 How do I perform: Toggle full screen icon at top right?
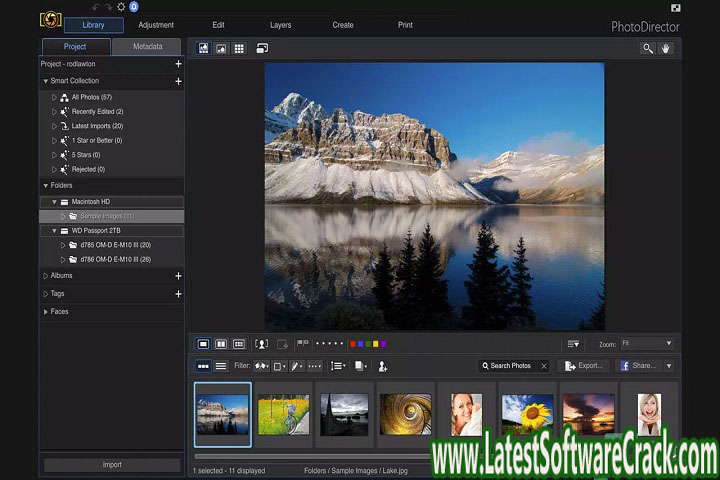675,8
